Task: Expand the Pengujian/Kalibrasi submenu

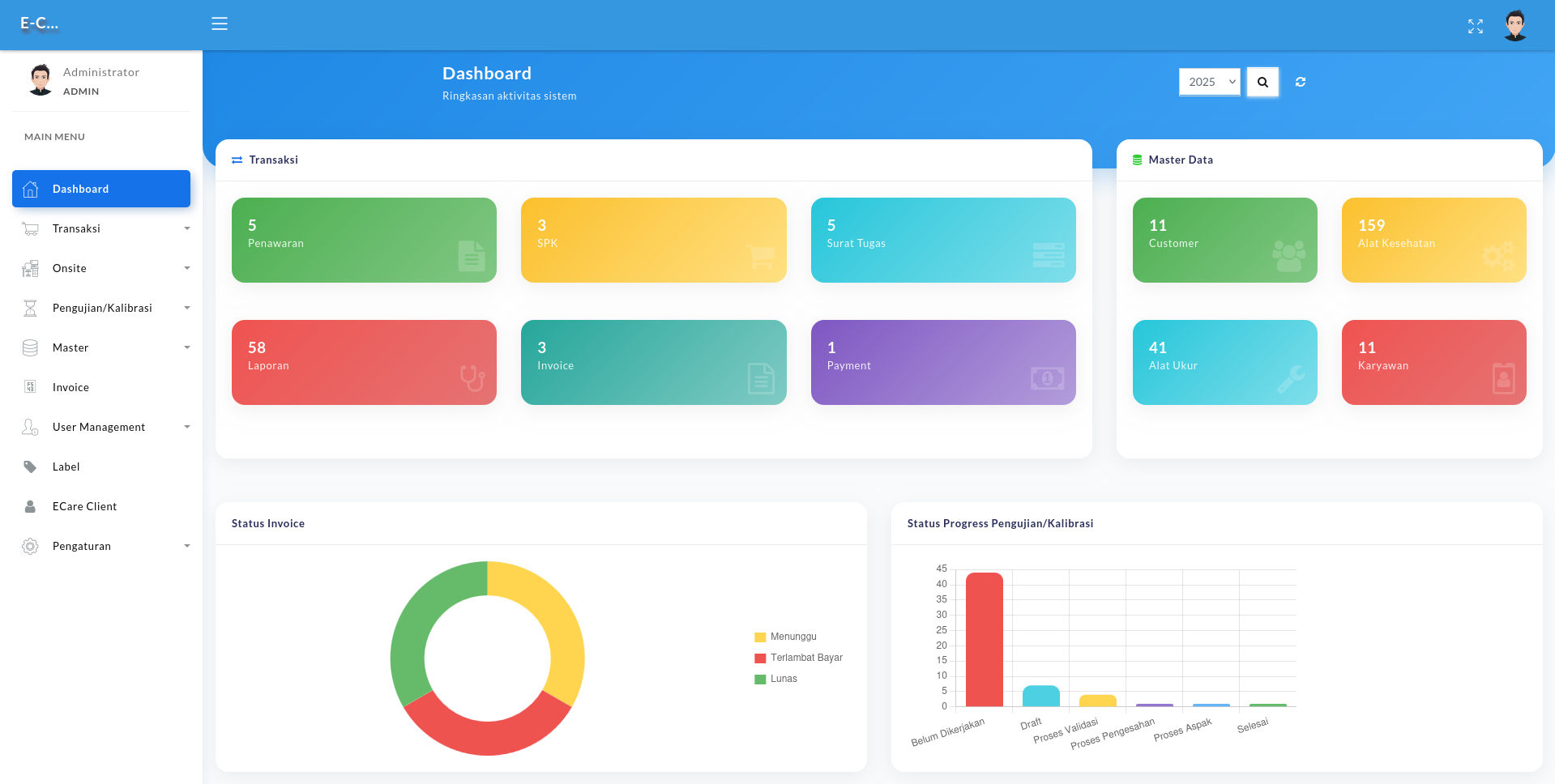Action: tap(101, 308)
